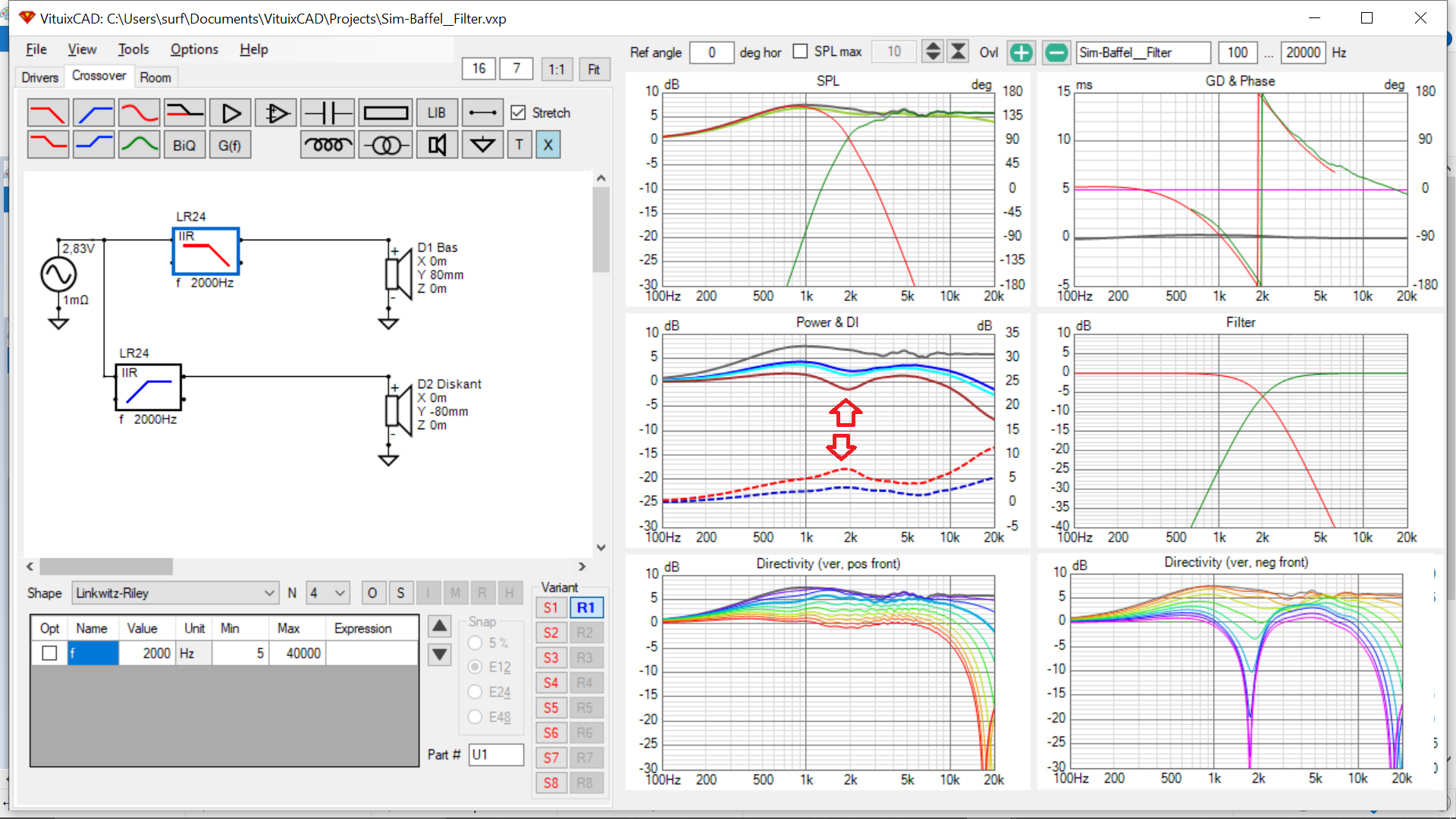
Task: Select the LR24 low-pass IIR block
Action: [206, 251]
